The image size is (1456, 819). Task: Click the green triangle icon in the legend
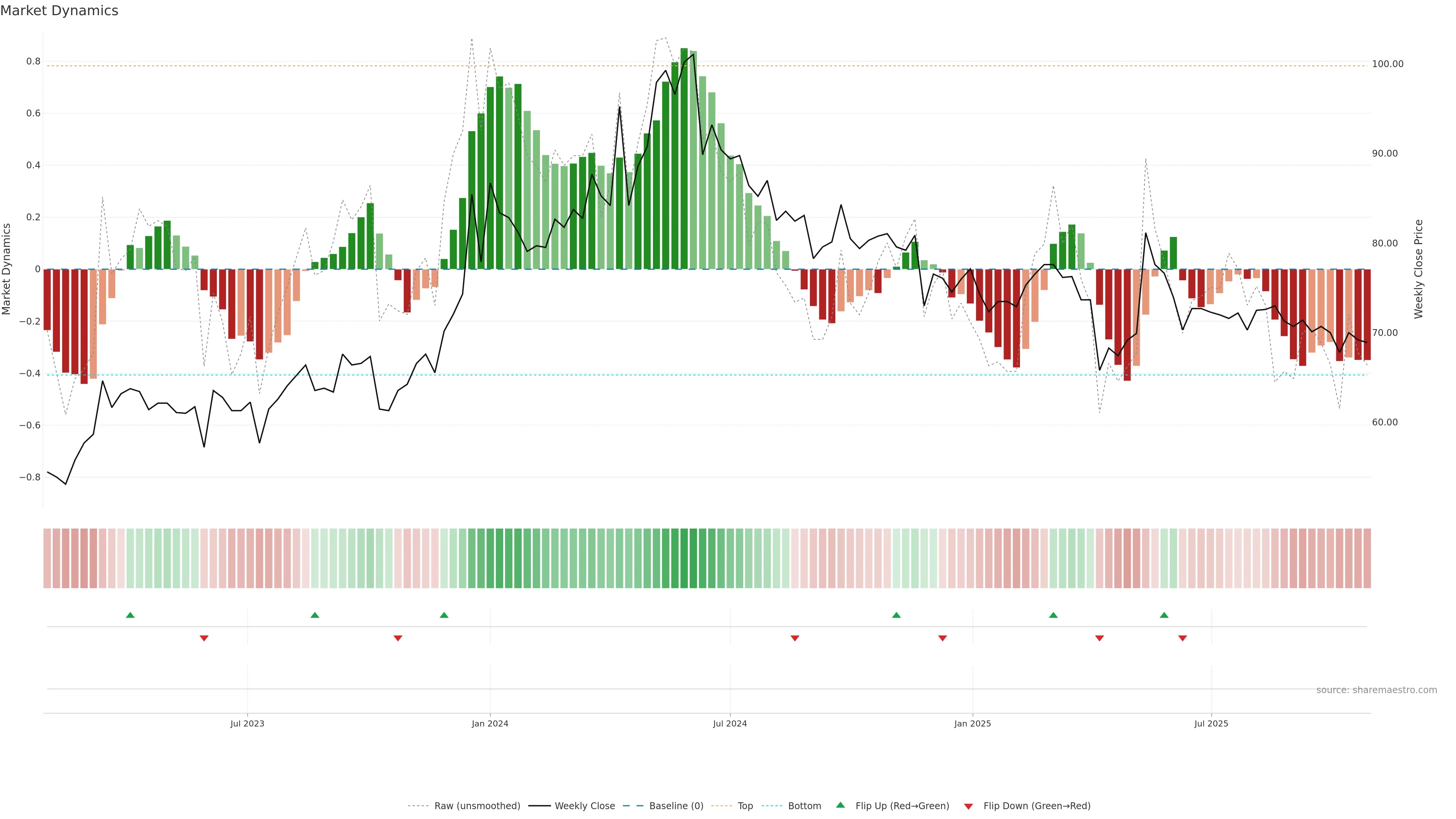click(x=841, y=805)
